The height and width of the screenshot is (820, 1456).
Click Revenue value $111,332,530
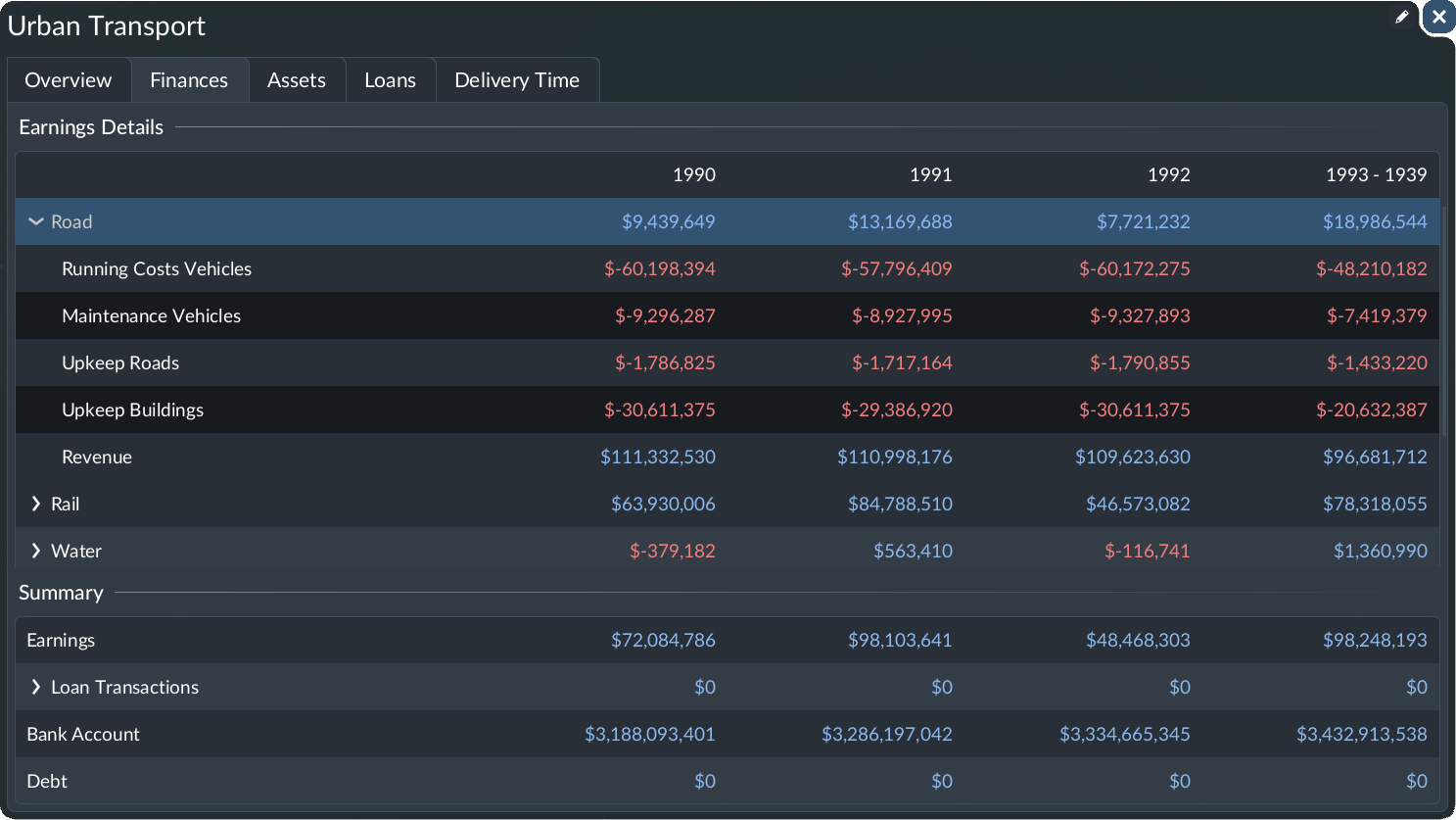click(x=658, y=457)
